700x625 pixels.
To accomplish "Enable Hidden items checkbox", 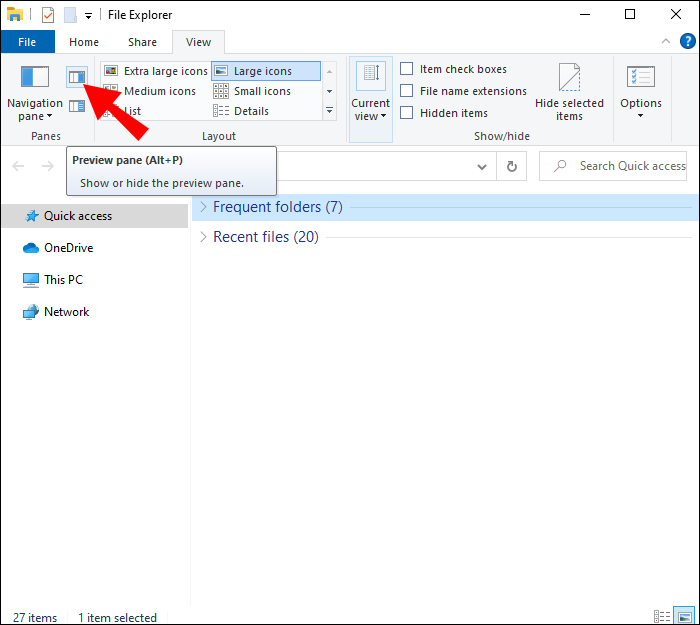I will click(406, 112).
